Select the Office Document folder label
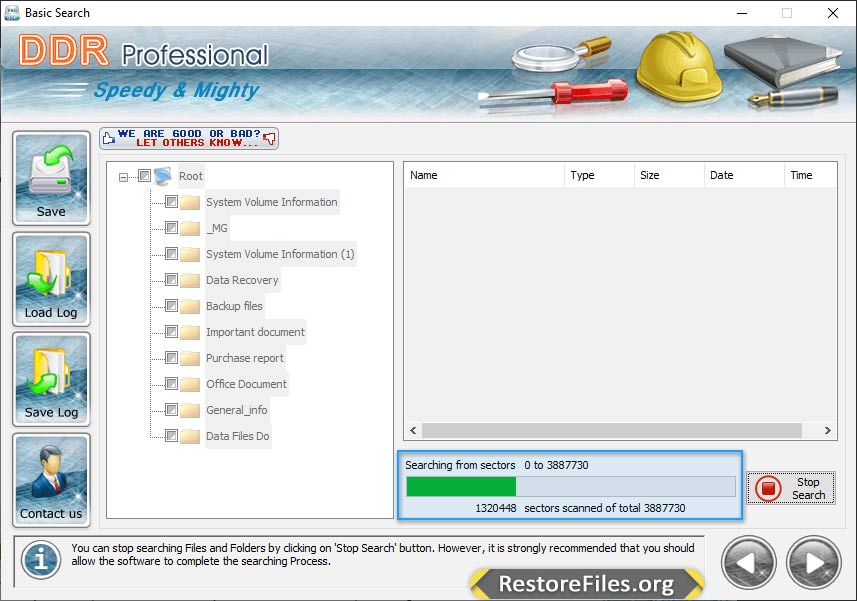 click(x=246, y=384)
